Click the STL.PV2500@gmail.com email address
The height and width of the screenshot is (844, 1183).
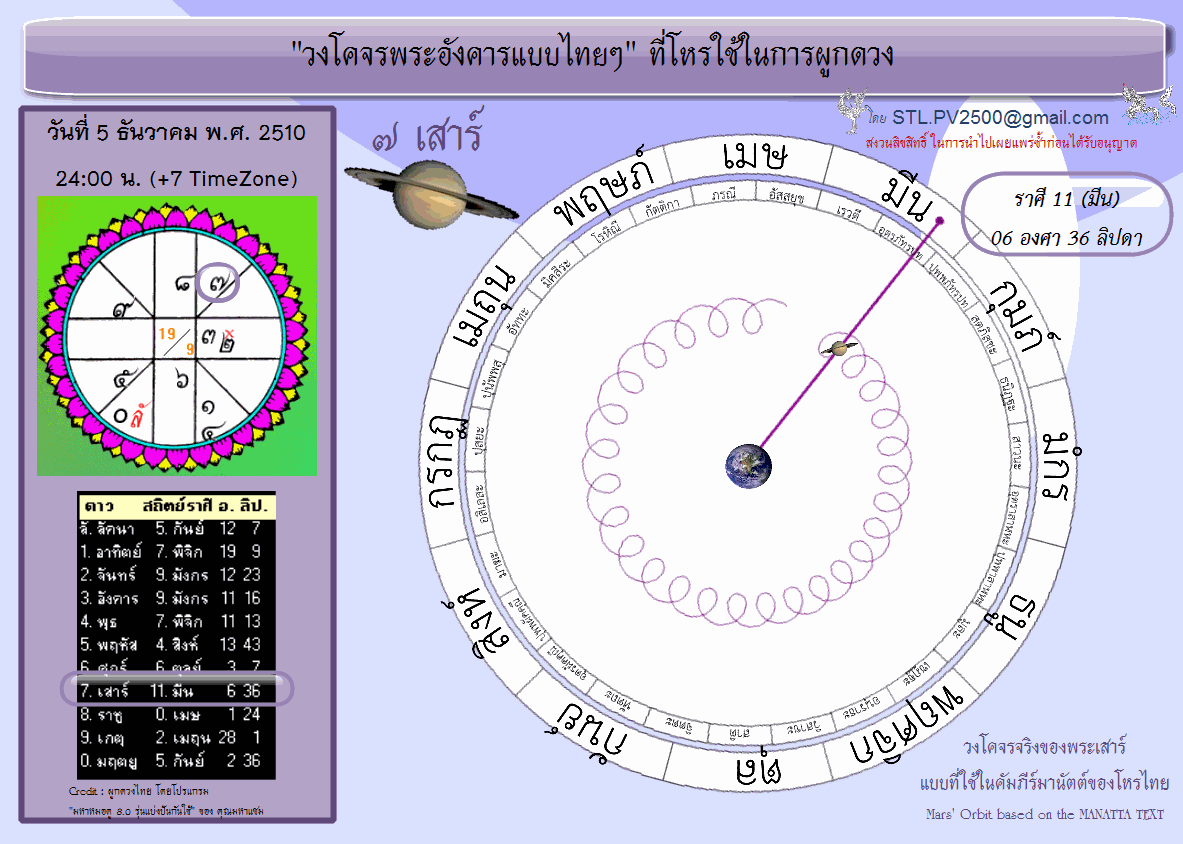tap(1000, 118)
